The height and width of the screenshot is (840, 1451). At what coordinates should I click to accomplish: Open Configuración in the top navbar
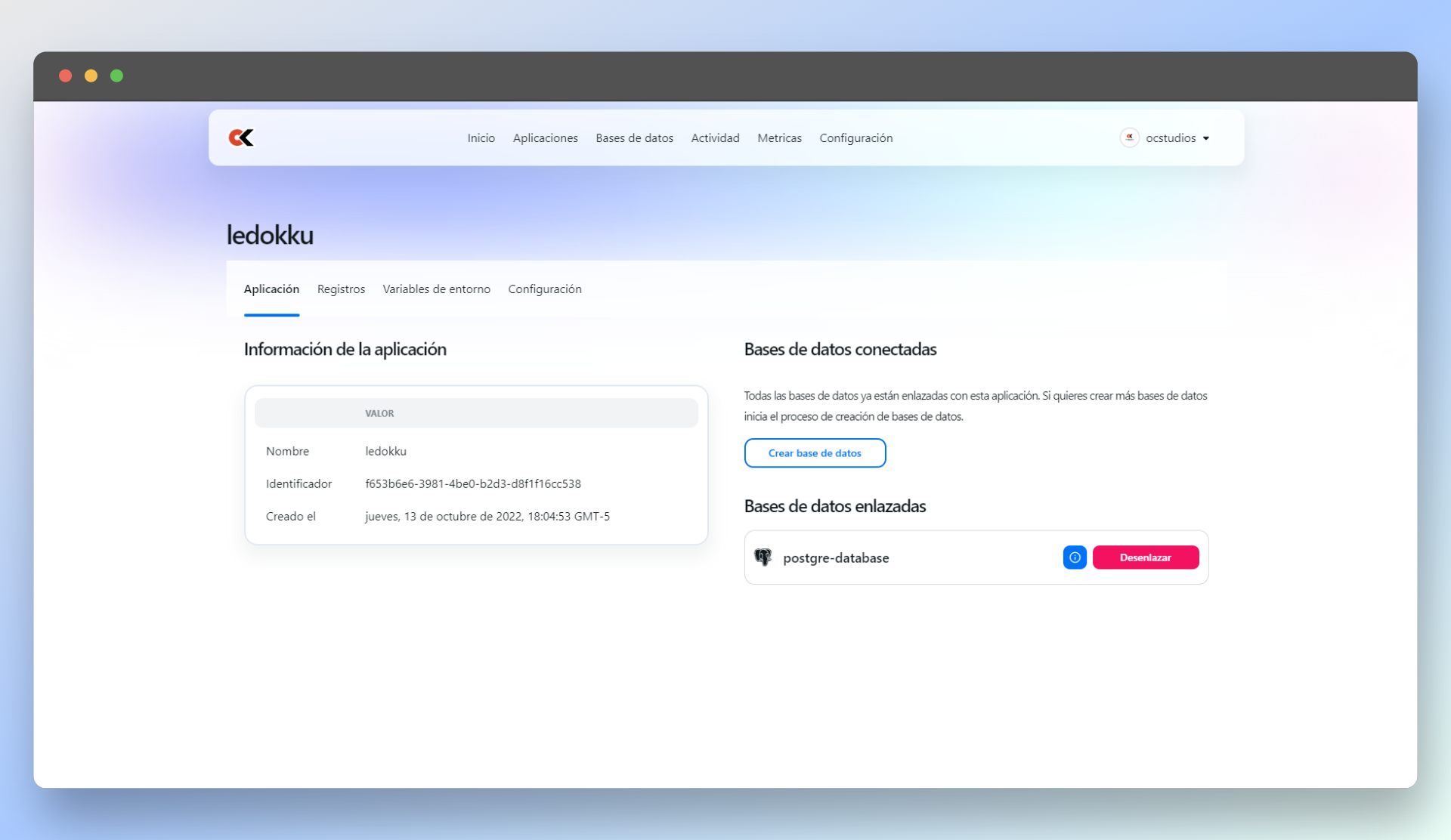point(855,138)
